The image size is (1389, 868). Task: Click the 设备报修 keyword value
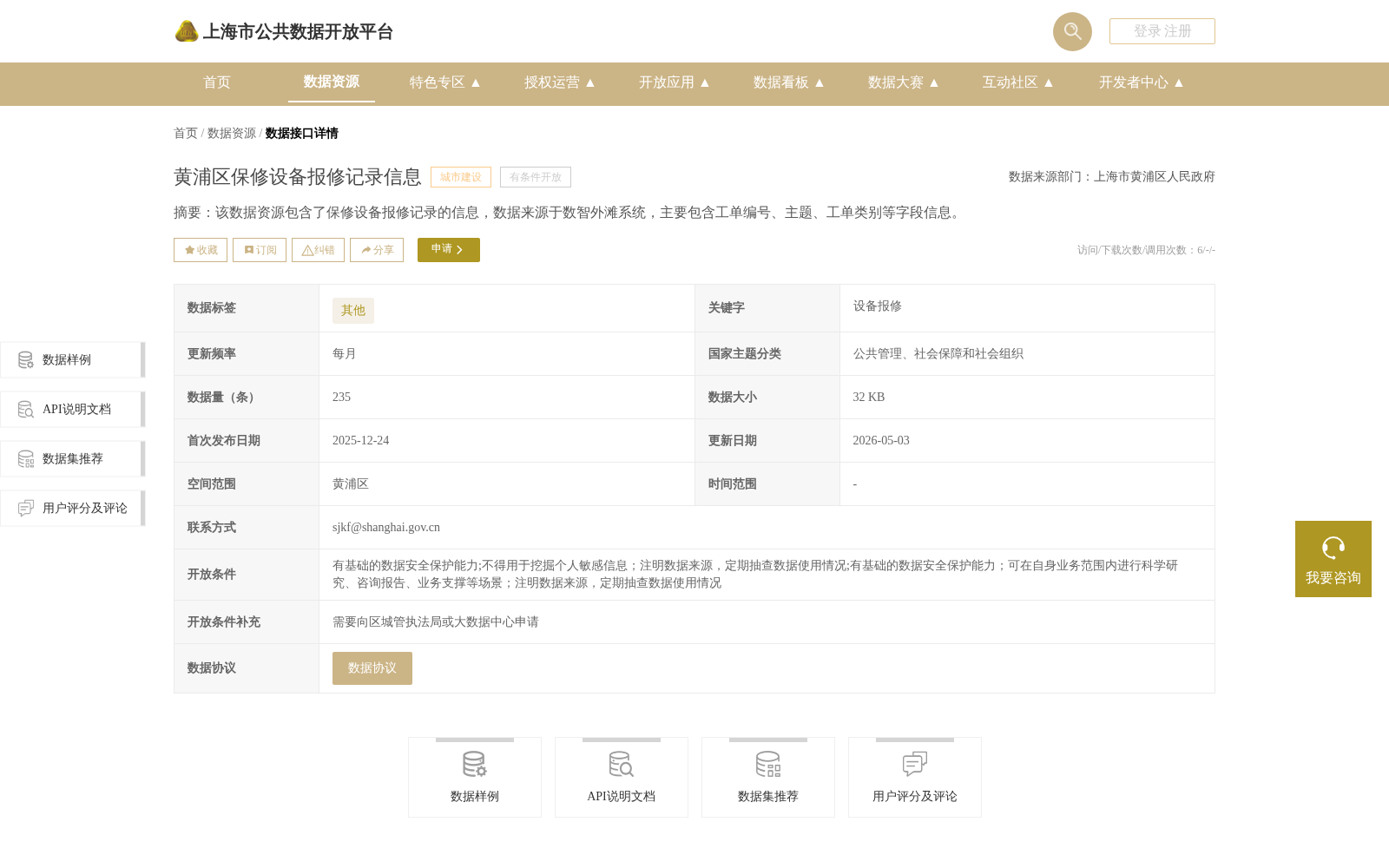pos(878,306)
